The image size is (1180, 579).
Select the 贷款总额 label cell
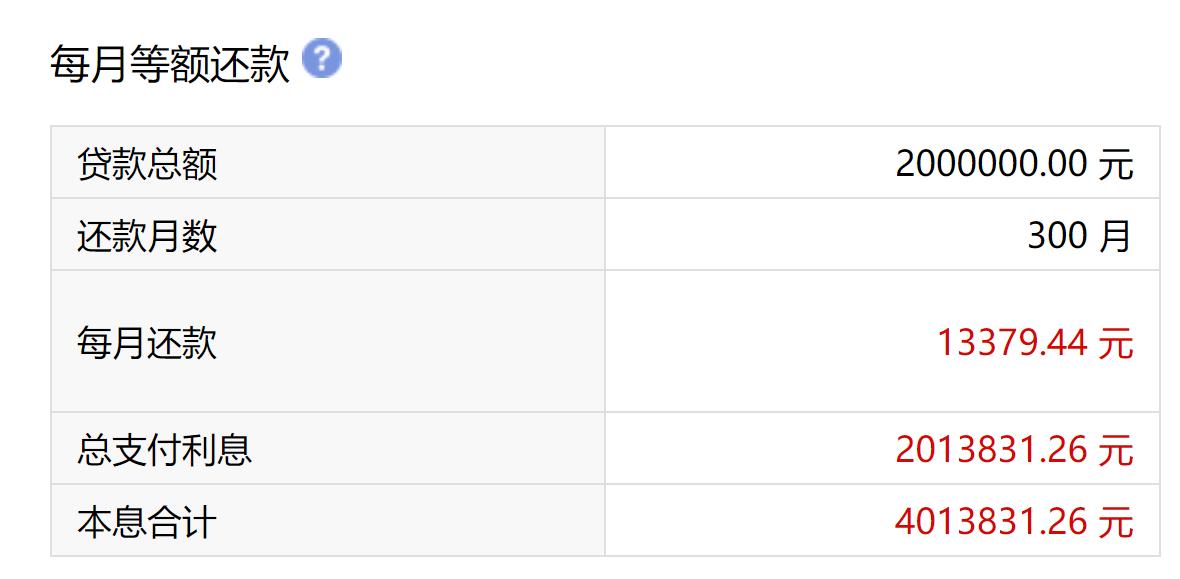[x=147, y=163]
